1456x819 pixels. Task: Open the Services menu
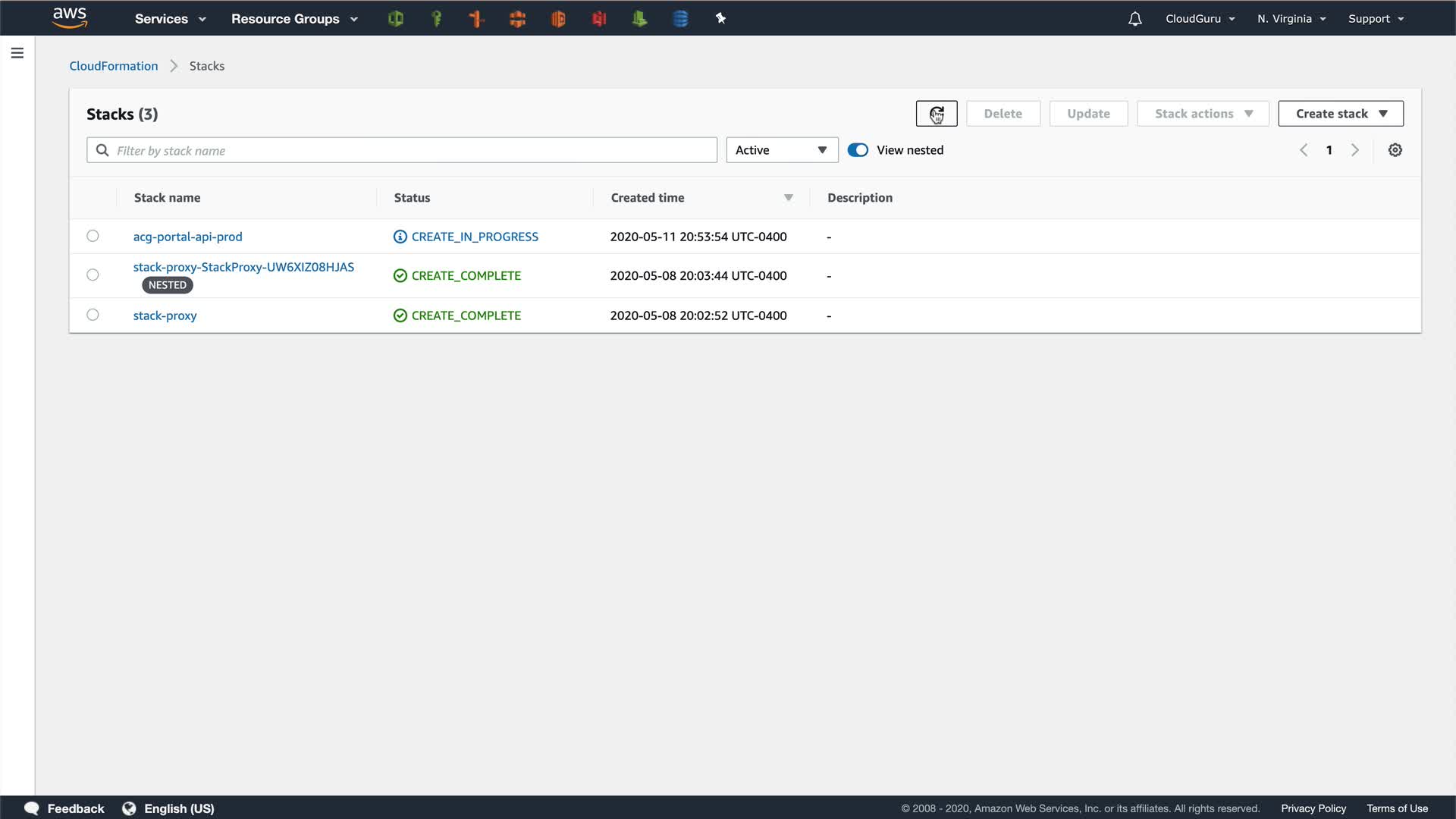pos(170,19)
